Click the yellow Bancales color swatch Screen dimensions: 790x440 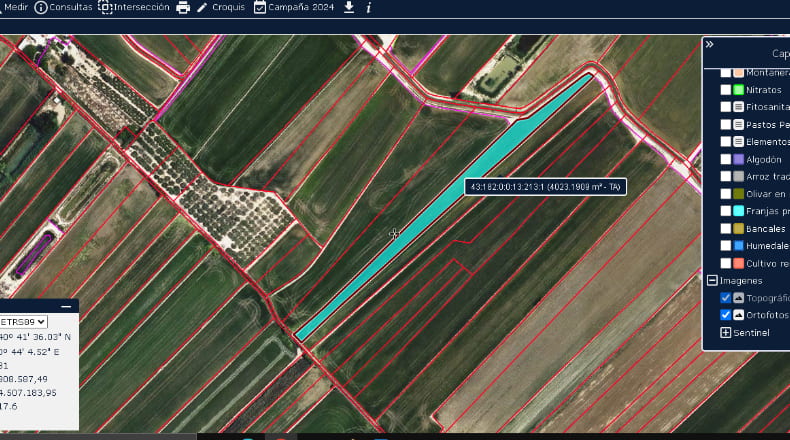[739, 228]
